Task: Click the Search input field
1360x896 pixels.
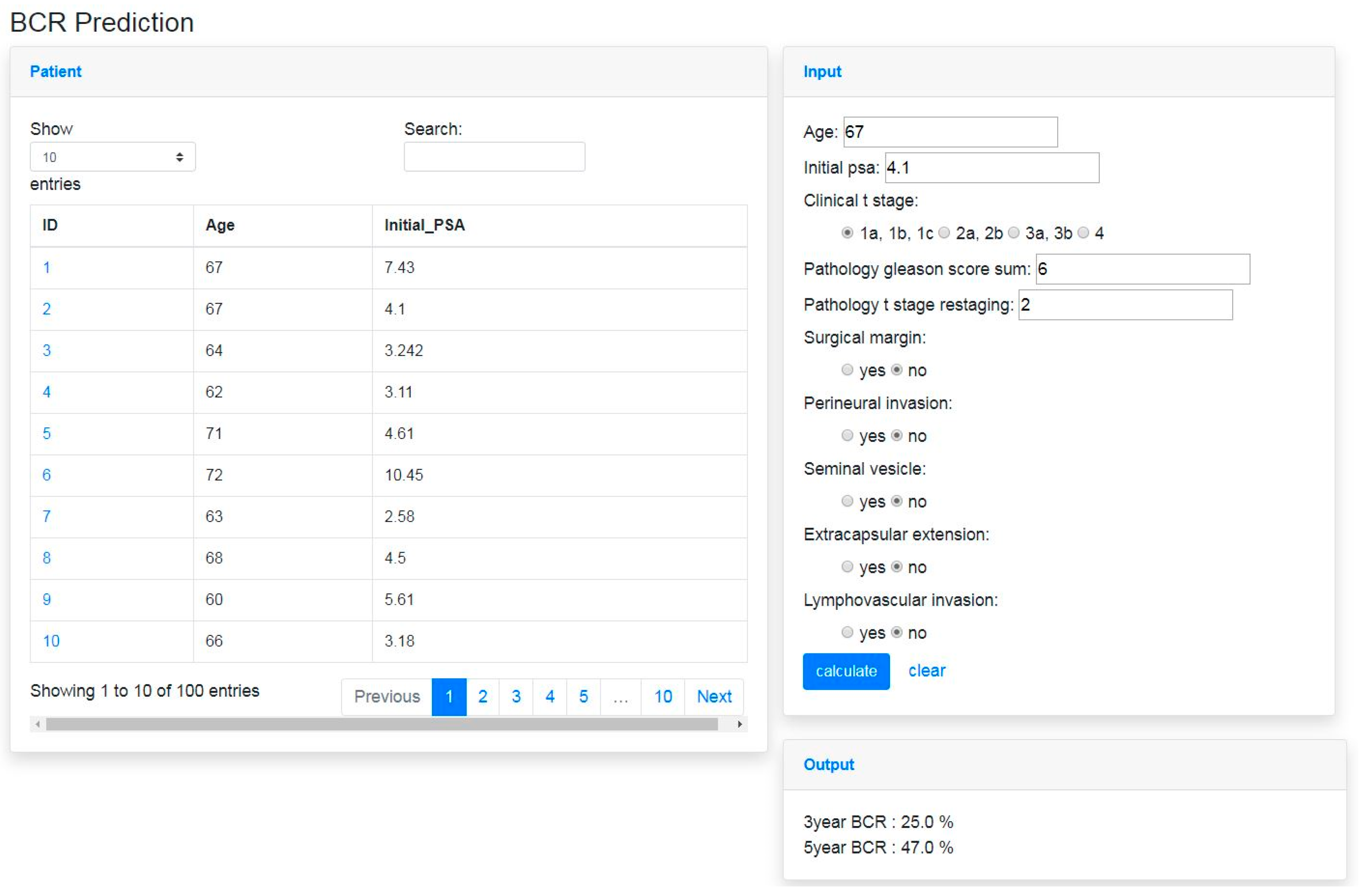Action: pos(494,157)
